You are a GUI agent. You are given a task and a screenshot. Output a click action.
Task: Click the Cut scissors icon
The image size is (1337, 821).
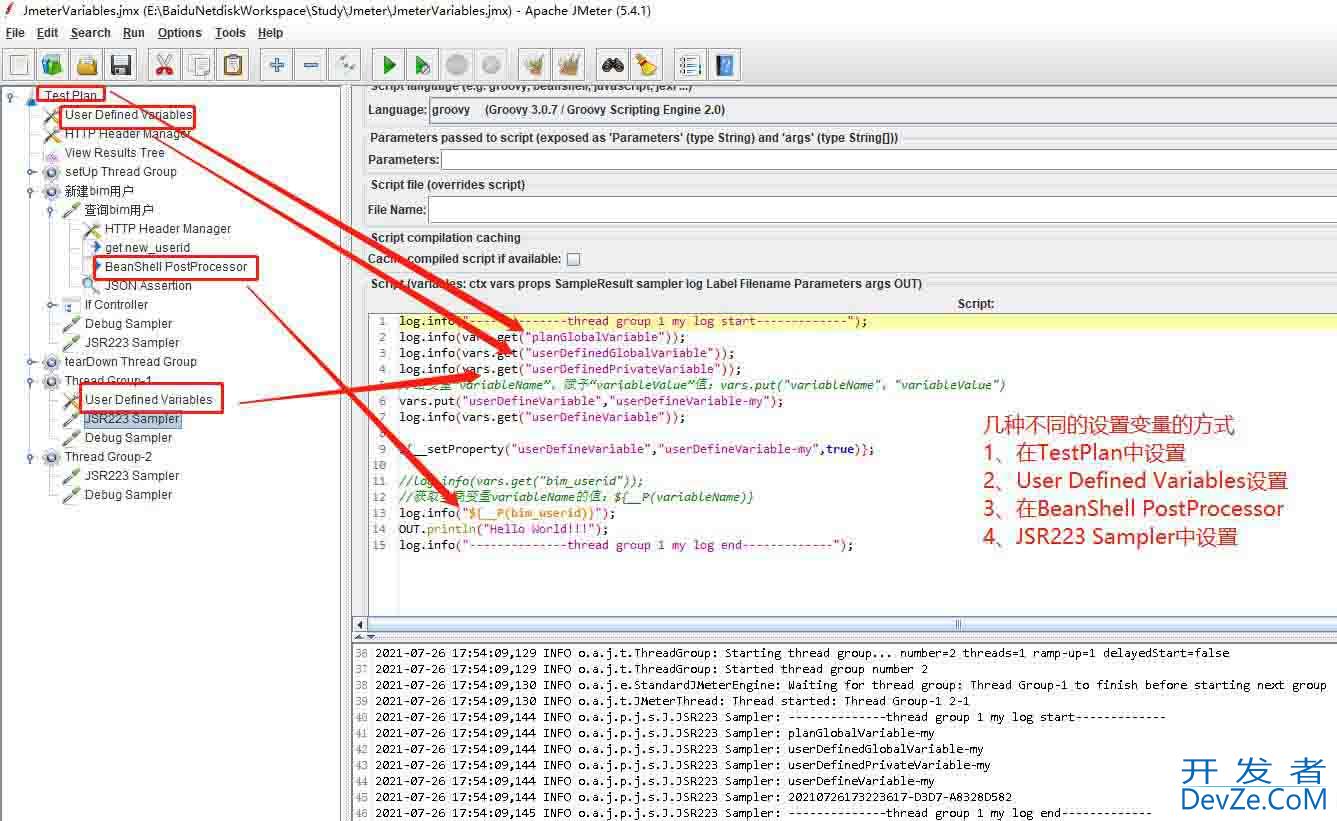tap(164, 66)
